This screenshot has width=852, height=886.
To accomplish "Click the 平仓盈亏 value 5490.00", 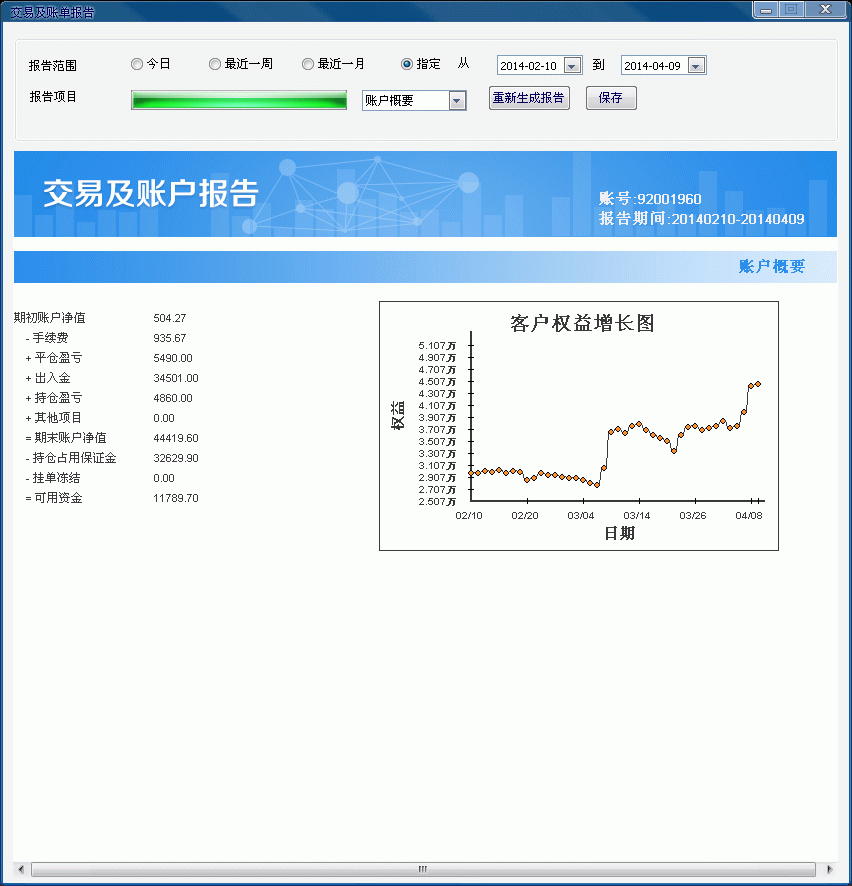I will click(x=173, y=358).
